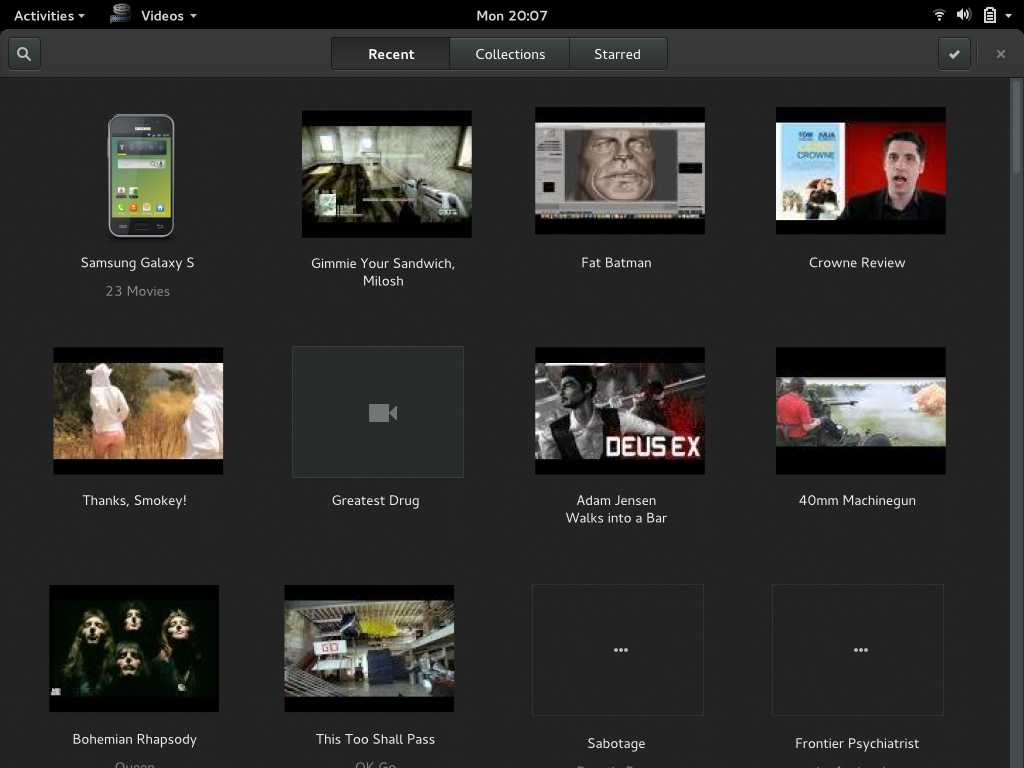This screenshot has width=1024, height=768.
Task: Open the Videos application menu
Action: click(x=168, y=16)
